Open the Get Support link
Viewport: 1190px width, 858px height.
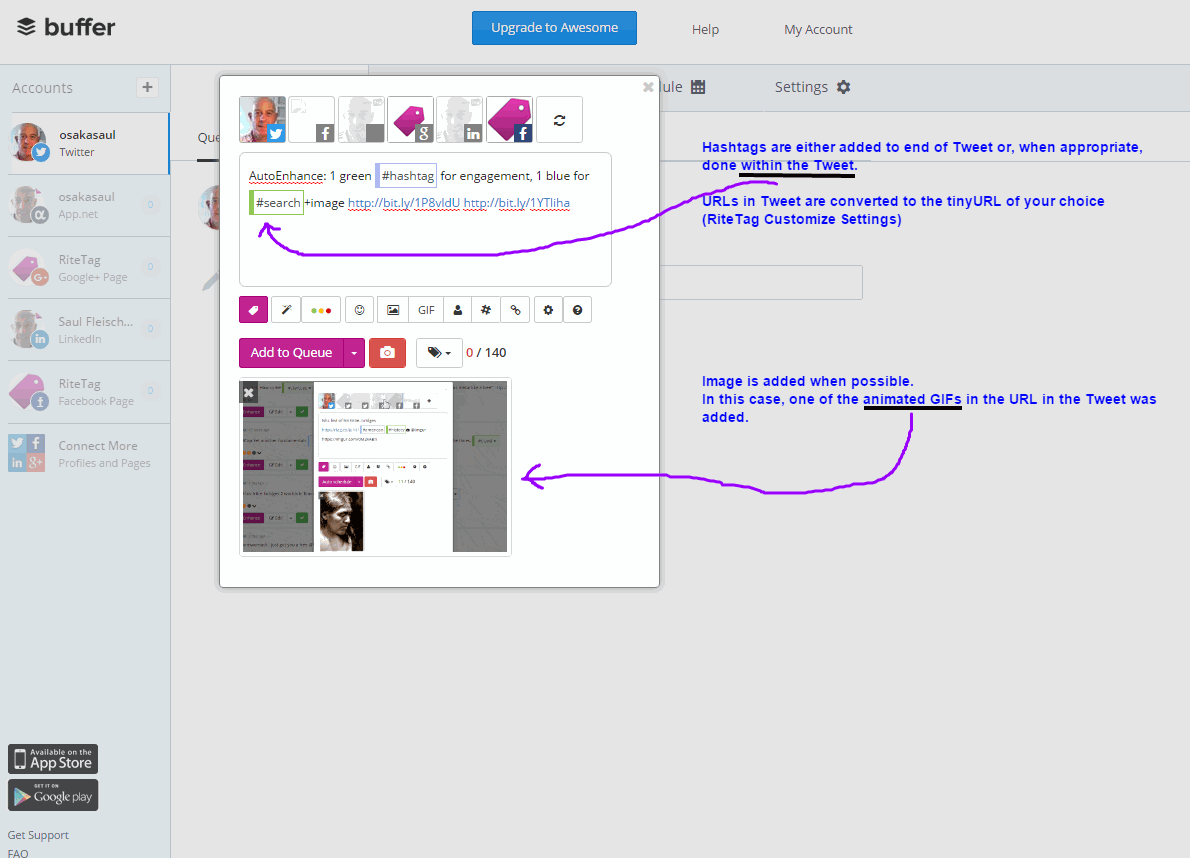coord(38,835)
